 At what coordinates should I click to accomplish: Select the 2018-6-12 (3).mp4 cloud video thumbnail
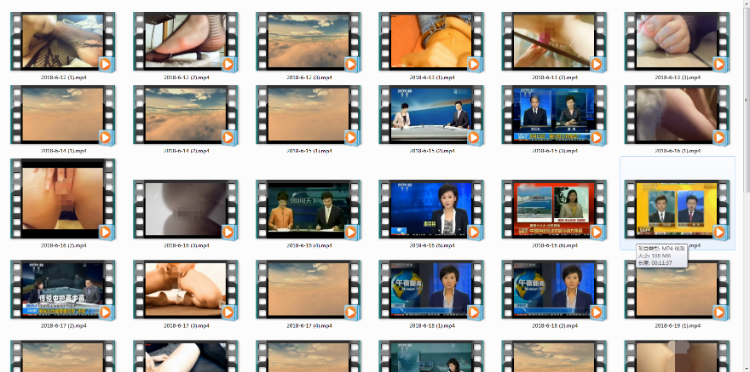coord(308,41)
